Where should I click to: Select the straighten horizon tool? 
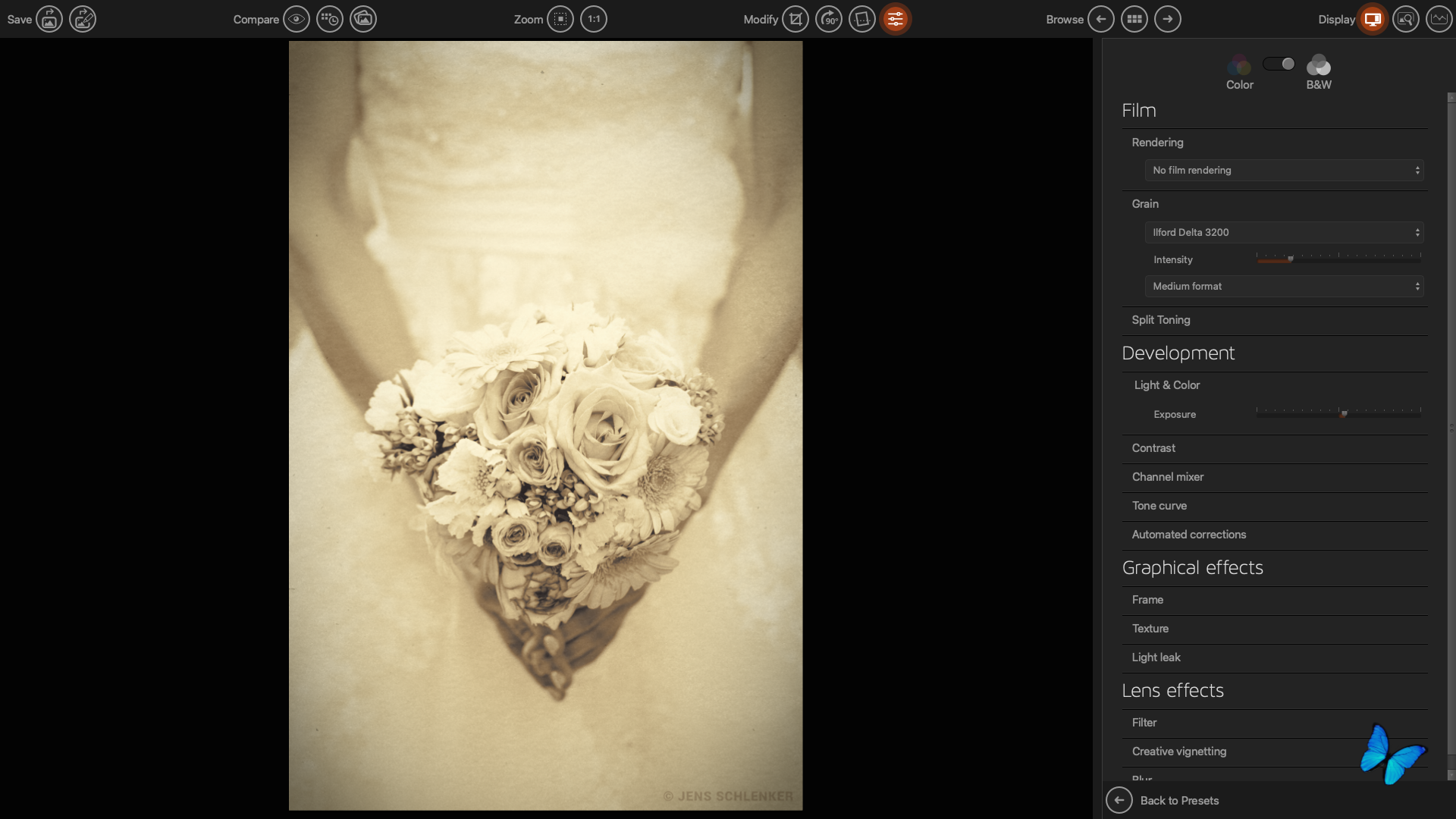point(862,19)
